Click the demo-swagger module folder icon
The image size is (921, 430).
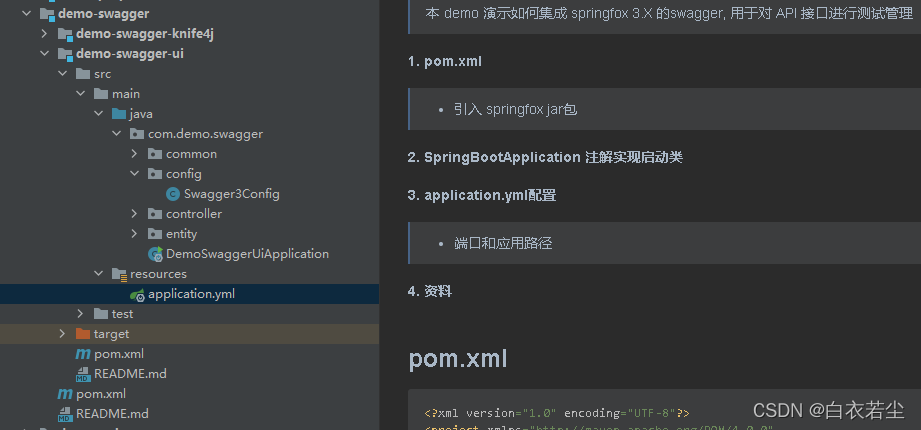(x=48, y=14)
